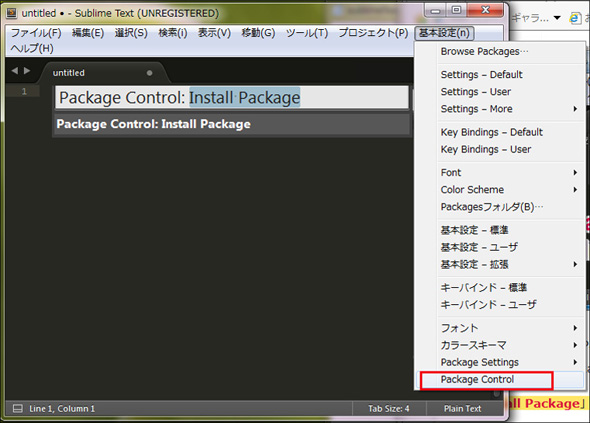Close untitled tab via unsaved dot
The width and height of the screenshot is (590, 425).
[149, 73]
